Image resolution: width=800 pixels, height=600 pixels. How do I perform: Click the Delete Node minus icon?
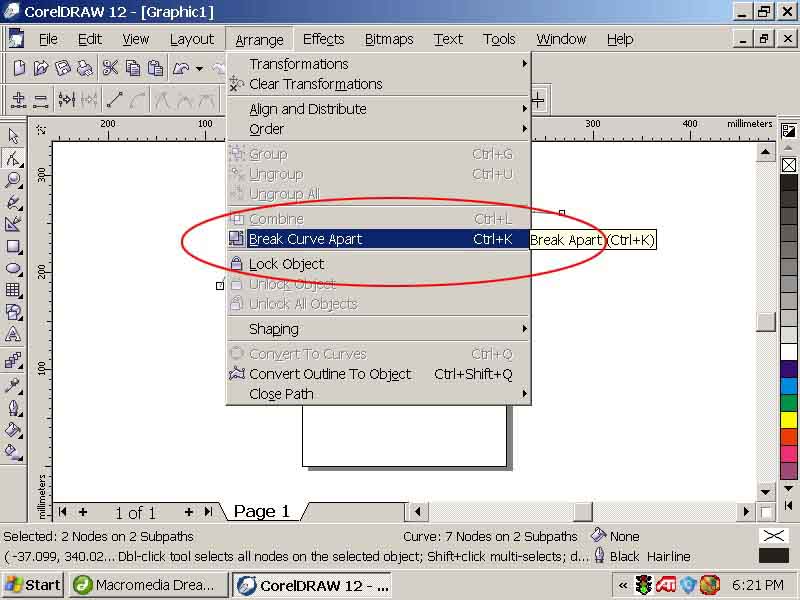[40, 99]
